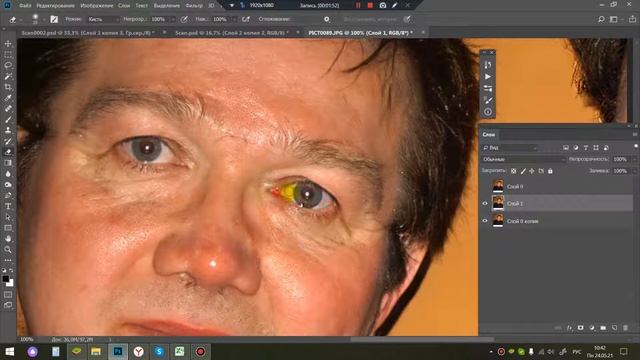640x360 pixels.
Task: Select the Dodge tool
Action: coord(8,184)
